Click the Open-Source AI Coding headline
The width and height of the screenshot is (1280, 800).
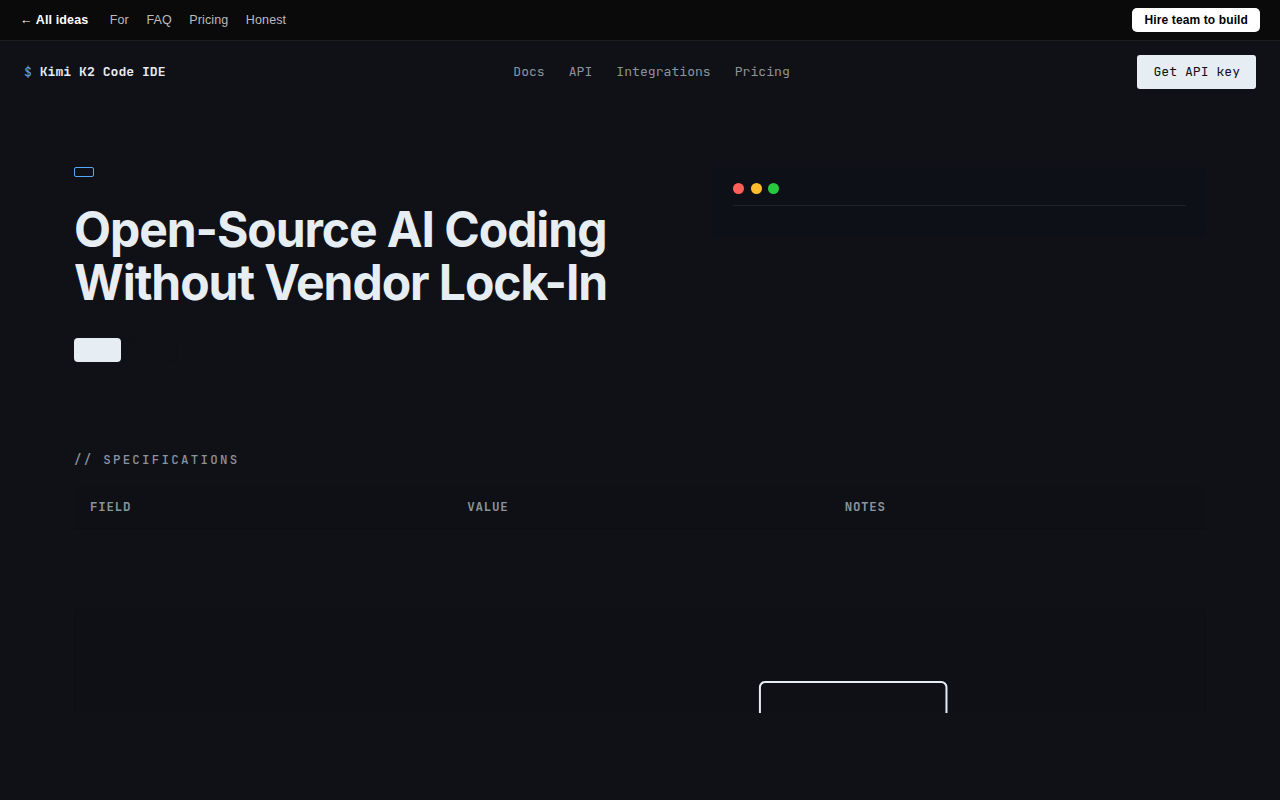(x=341, y=256)
